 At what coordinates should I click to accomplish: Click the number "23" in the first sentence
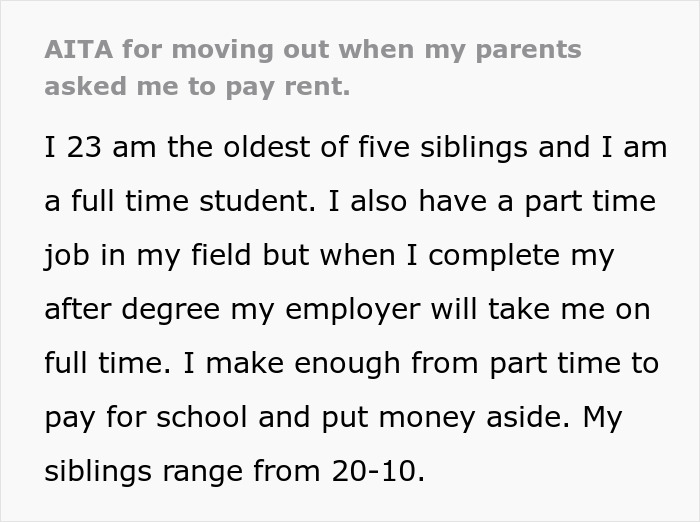84,147
